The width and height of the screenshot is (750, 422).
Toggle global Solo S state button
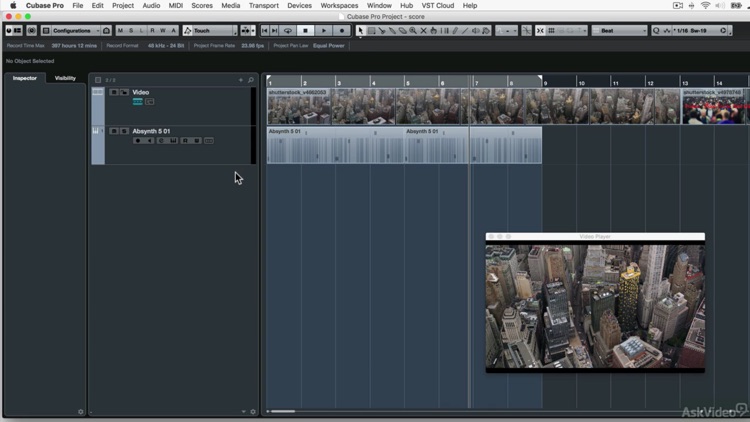[131, 31]
